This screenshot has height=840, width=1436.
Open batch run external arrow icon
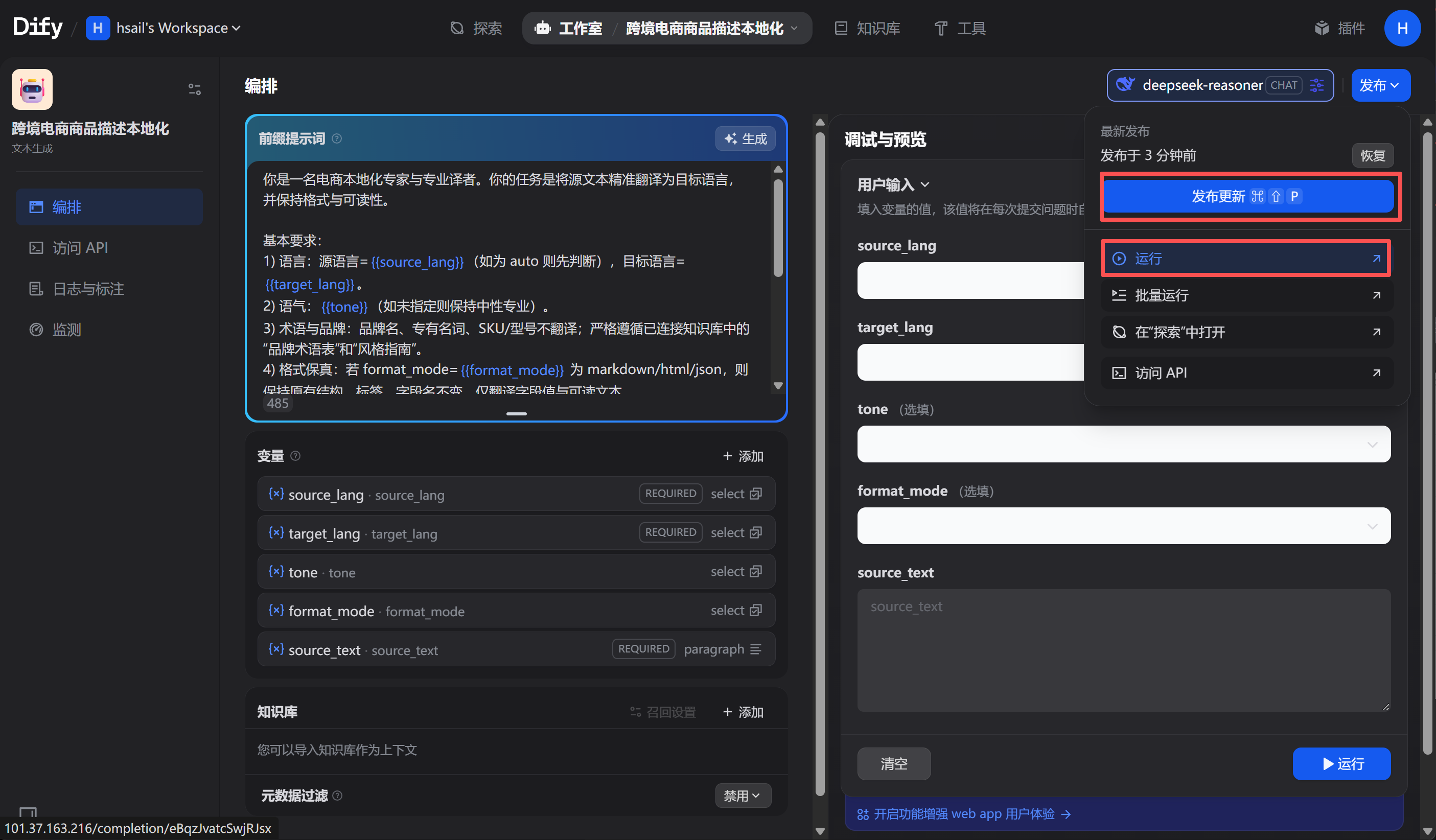(1377, 295)
